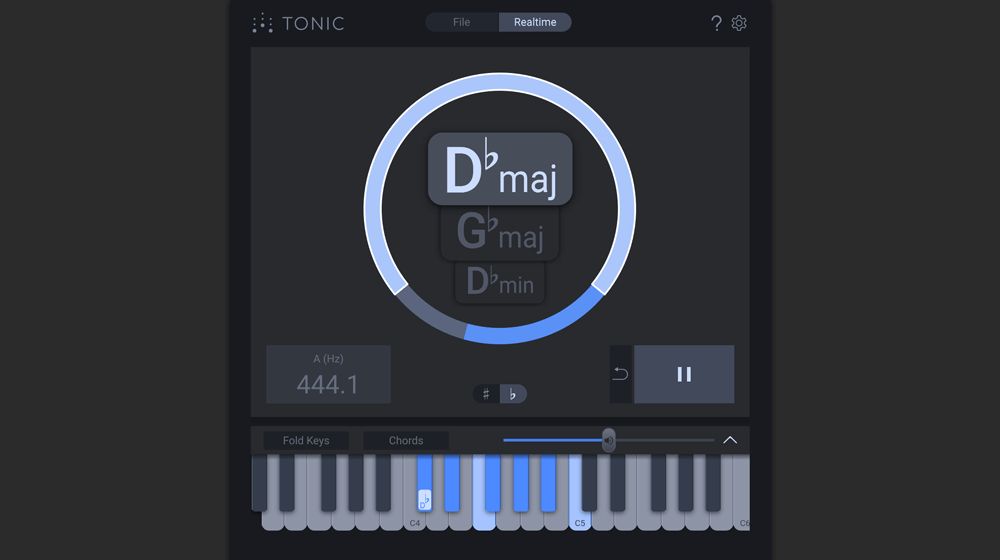This screenshot has width=1000, height=560.
Task: Toggle the Fold Keys button
Action: click(x=306, y=441)
